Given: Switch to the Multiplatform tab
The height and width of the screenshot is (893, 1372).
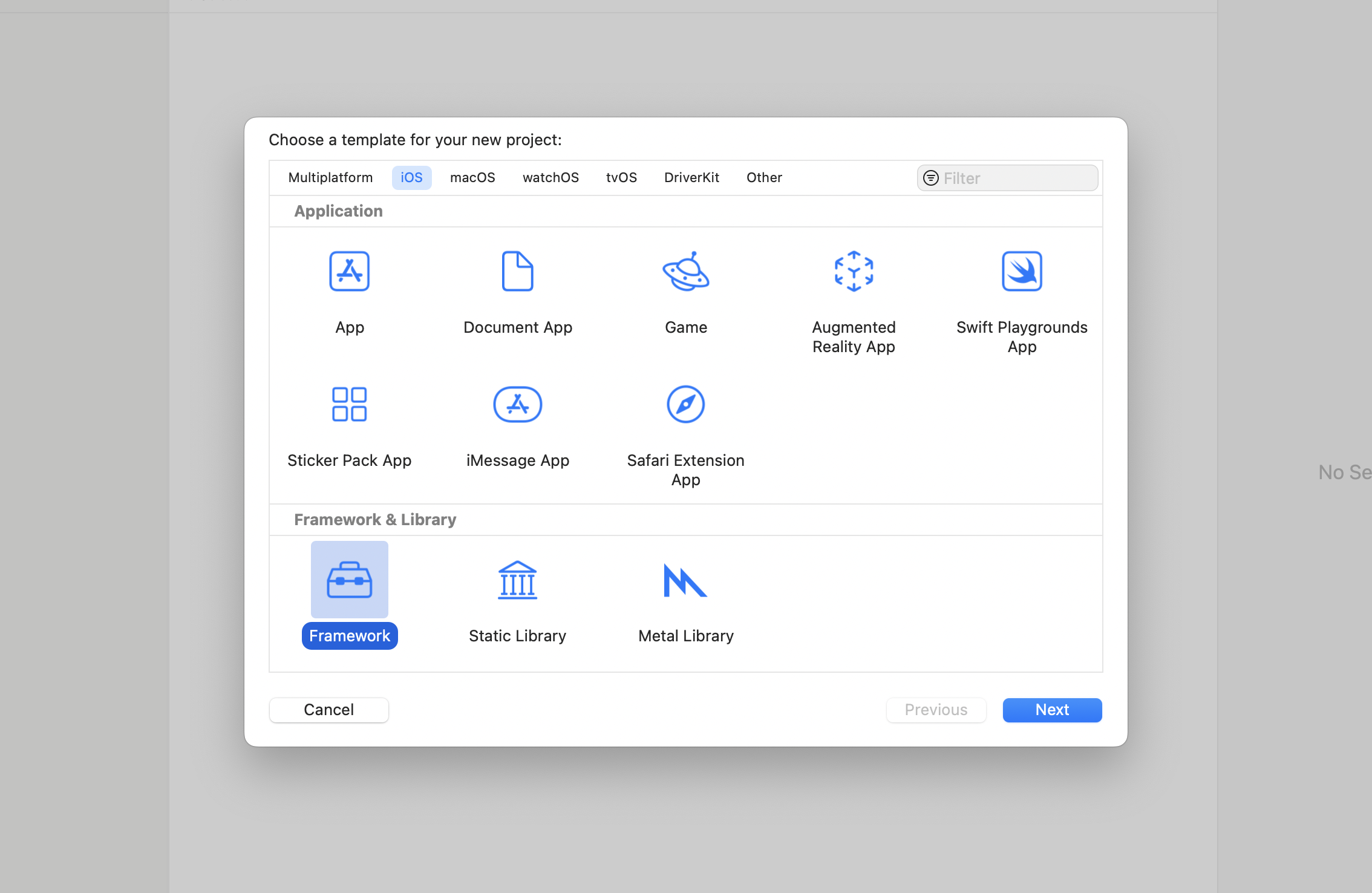Looking at the screenshot, I should [330, 177].
